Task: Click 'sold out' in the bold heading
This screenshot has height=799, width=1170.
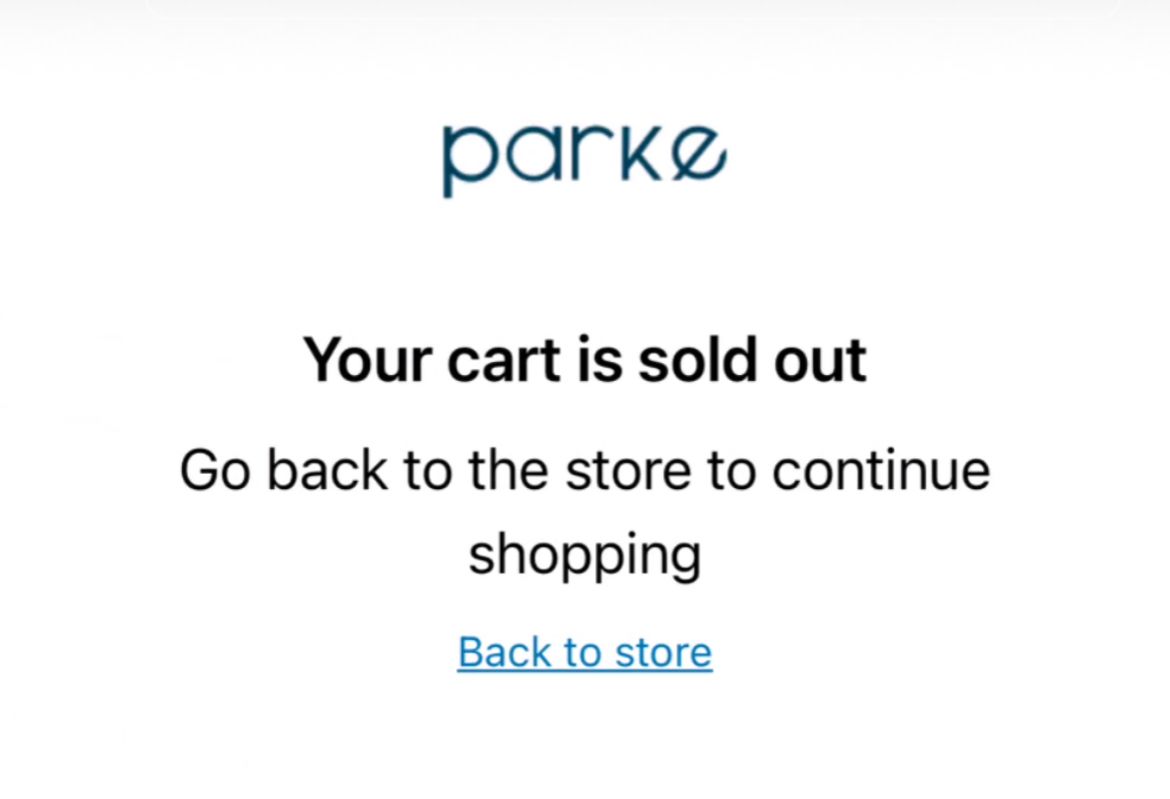Action: (x=752, y=359)
